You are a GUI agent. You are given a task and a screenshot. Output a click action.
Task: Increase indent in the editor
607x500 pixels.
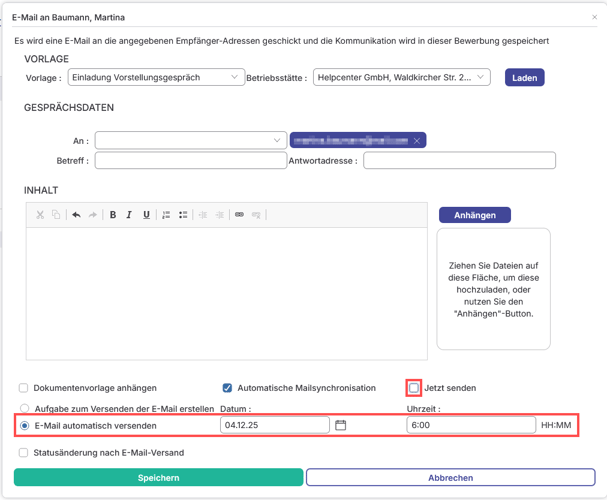click(x=219, y=215)
